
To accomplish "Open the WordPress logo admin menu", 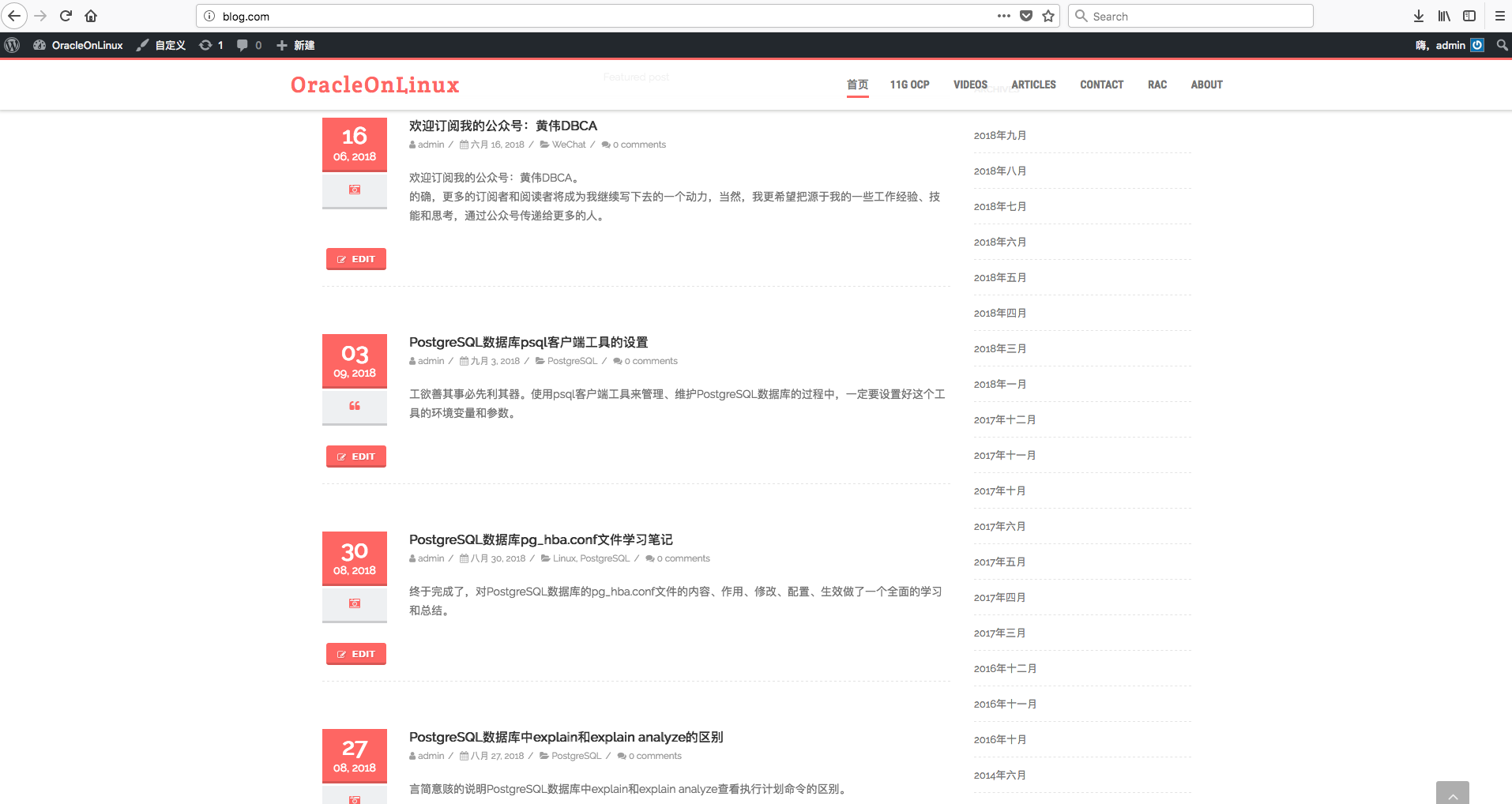I will 12,45.
